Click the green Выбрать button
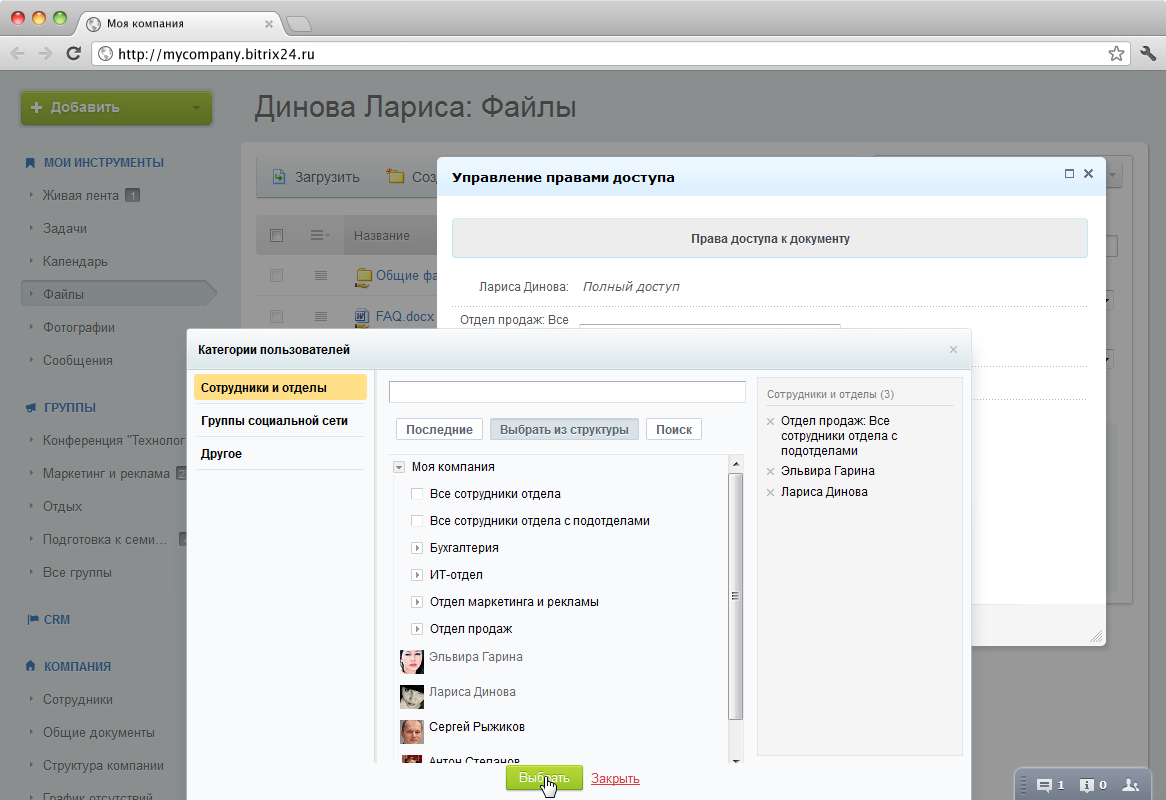 pos(544,778)
